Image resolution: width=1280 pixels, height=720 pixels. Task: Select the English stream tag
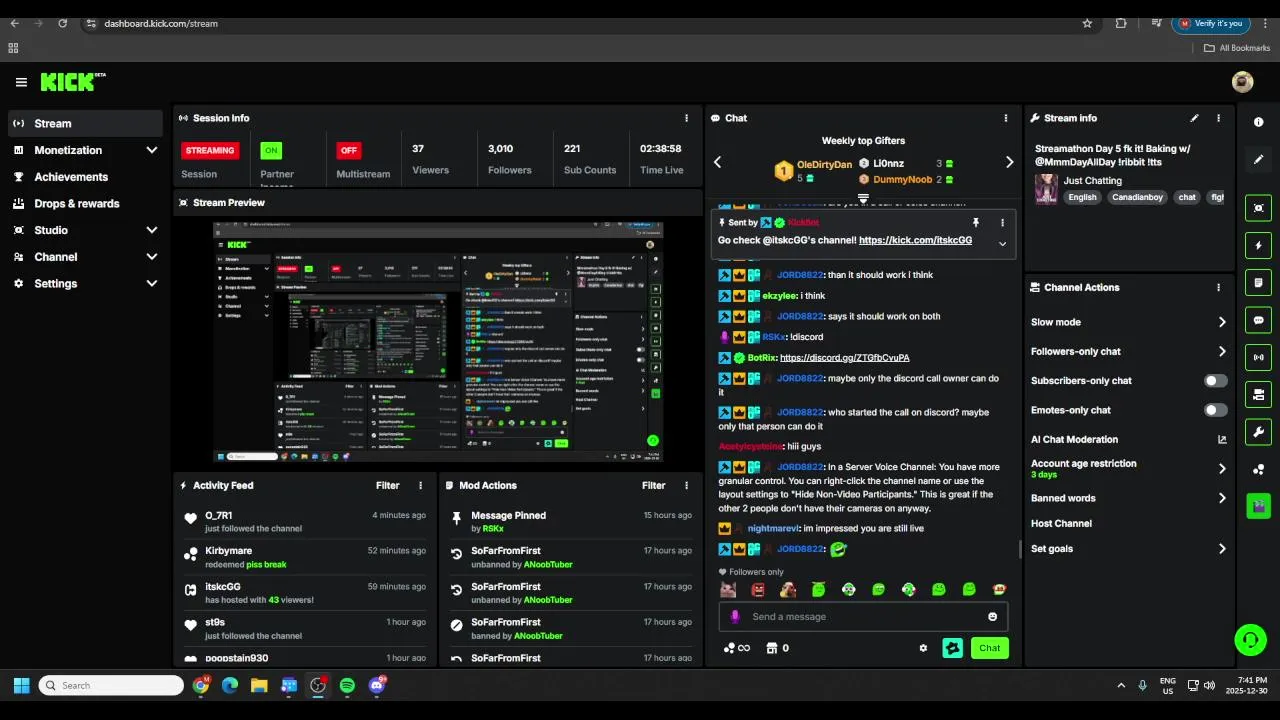(1082, 197)
